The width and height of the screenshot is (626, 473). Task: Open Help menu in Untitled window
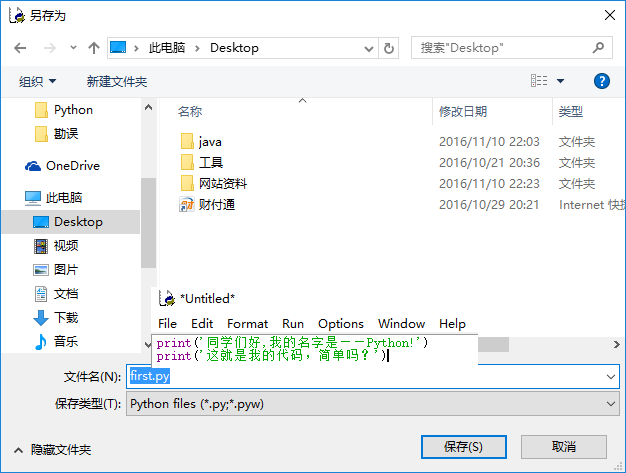click(x=452, y=324)
